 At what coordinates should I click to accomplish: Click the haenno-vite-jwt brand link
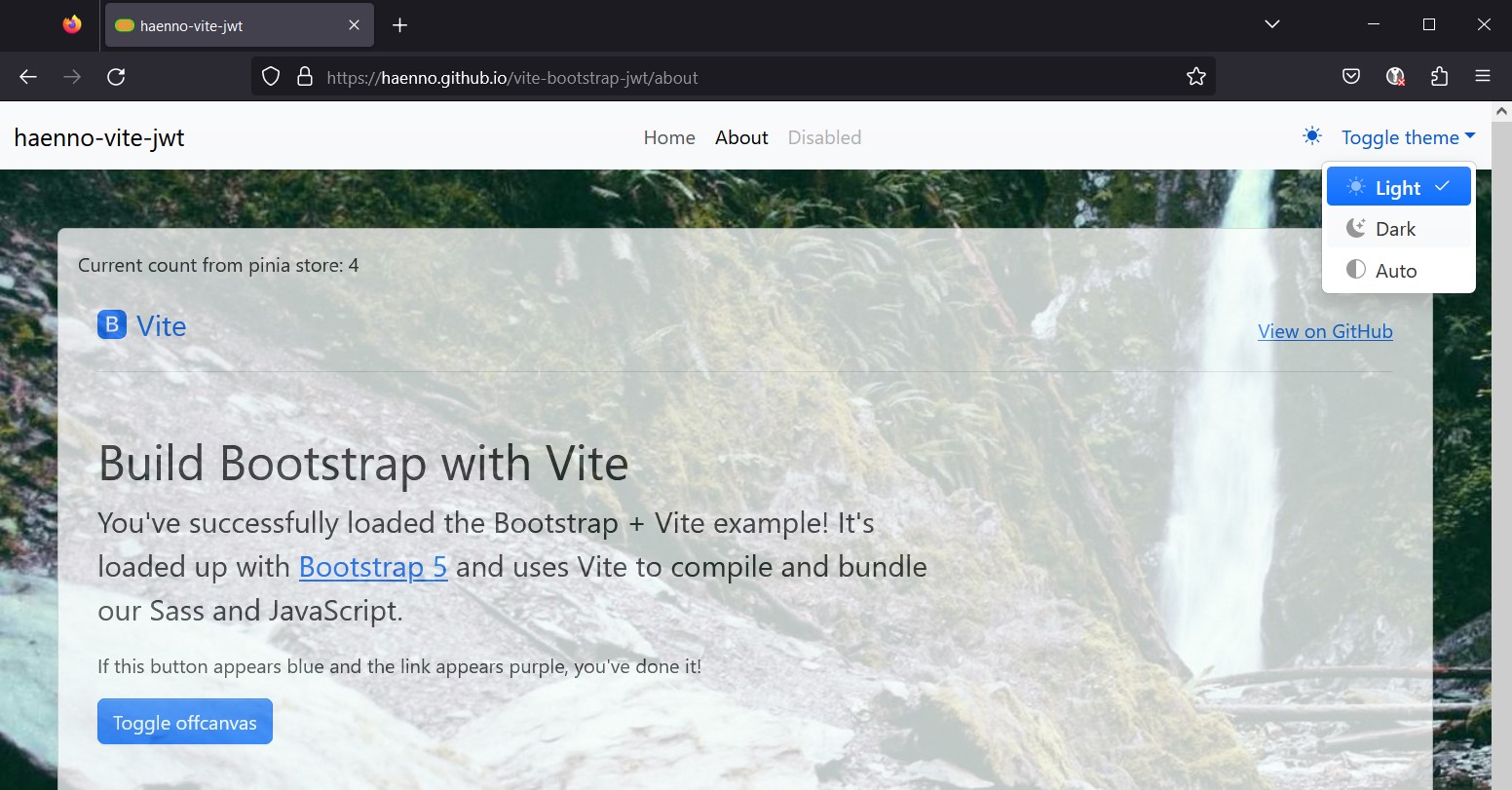pos(99,137)
